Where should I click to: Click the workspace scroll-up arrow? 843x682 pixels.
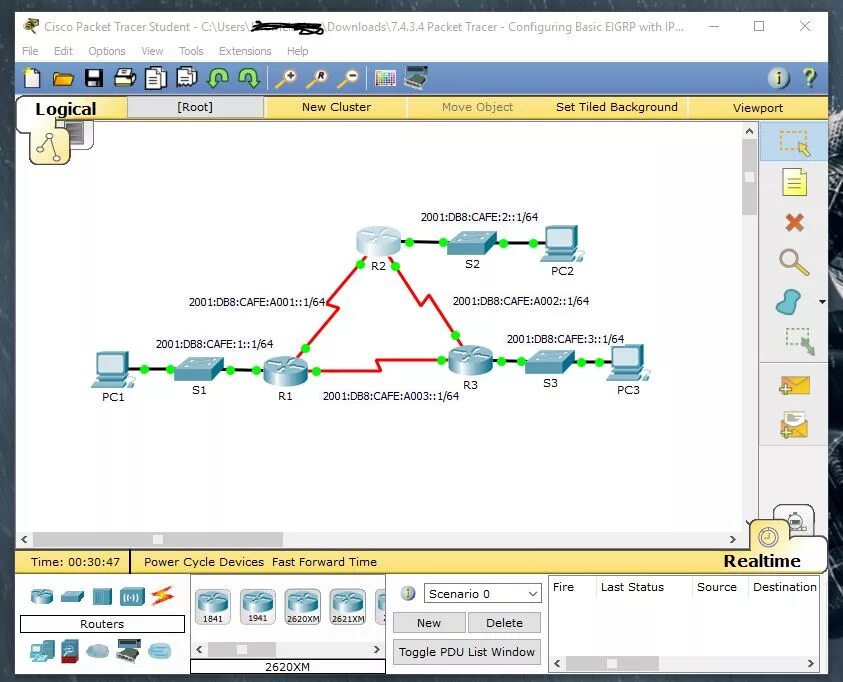pyautogui.click(x=749, y=131)
